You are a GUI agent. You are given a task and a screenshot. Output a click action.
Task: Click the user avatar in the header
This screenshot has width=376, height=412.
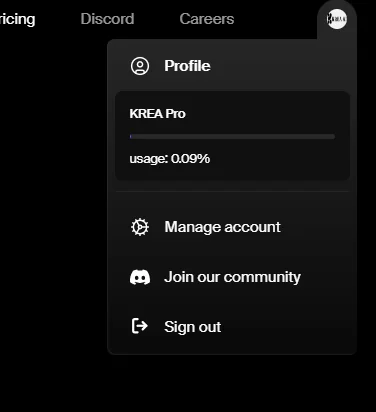tap(337, 19)
